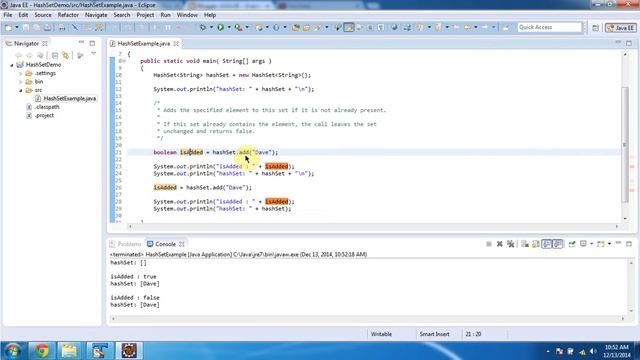Maximize the editor area
Image resolution: width=640 pixels, height=360 pixels.
pos(629,43)
